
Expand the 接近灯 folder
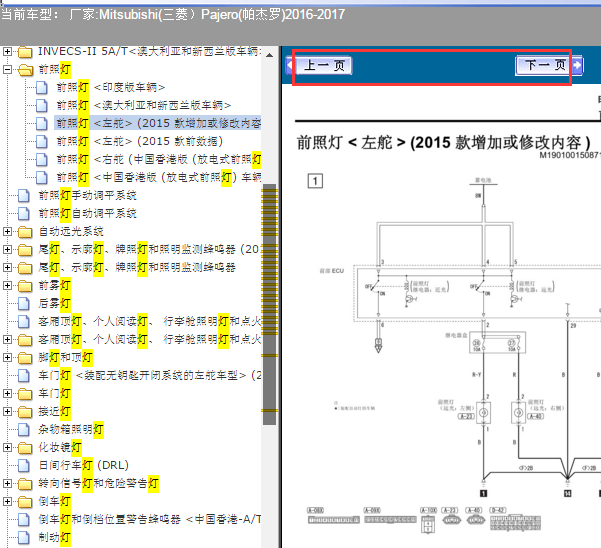click(7, 412)
